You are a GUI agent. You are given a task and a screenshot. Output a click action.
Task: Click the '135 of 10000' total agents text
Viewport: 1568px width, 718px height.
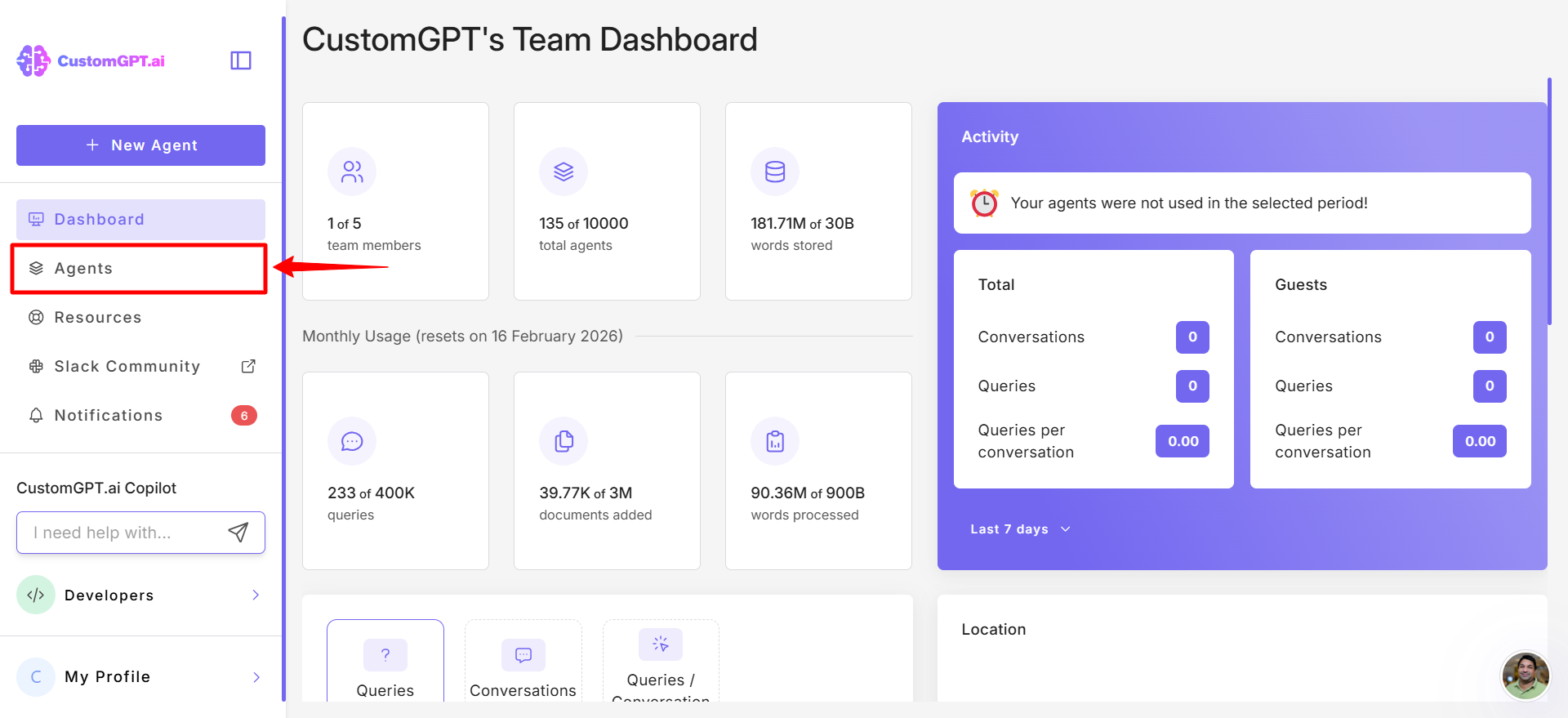pyautogui.click(x=584, y=224)
